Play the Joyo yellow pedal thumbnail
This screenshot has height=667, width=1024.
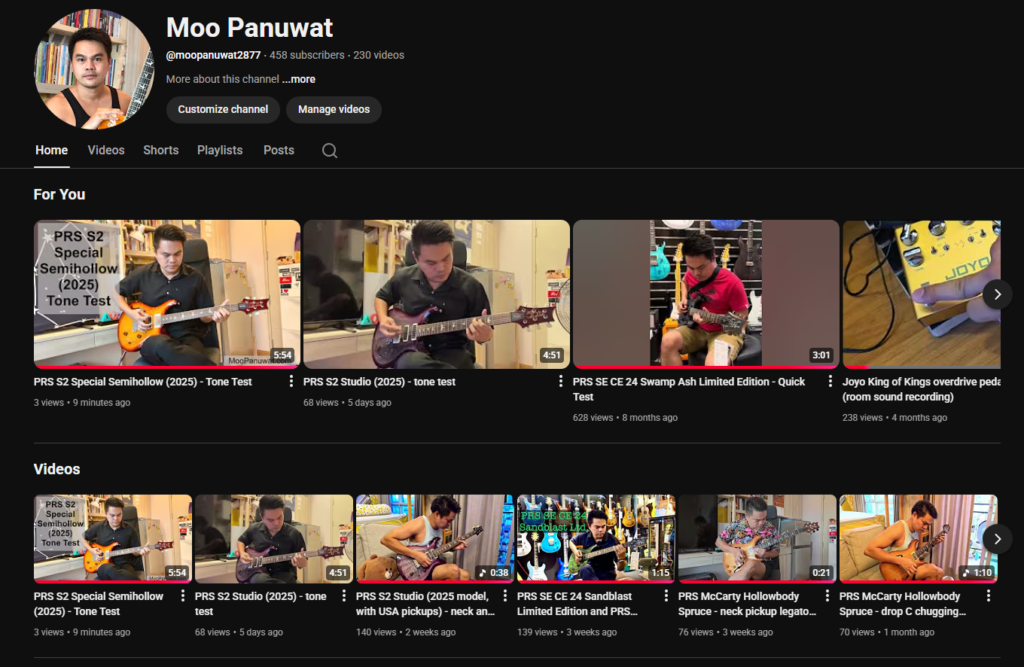point(921,294)
